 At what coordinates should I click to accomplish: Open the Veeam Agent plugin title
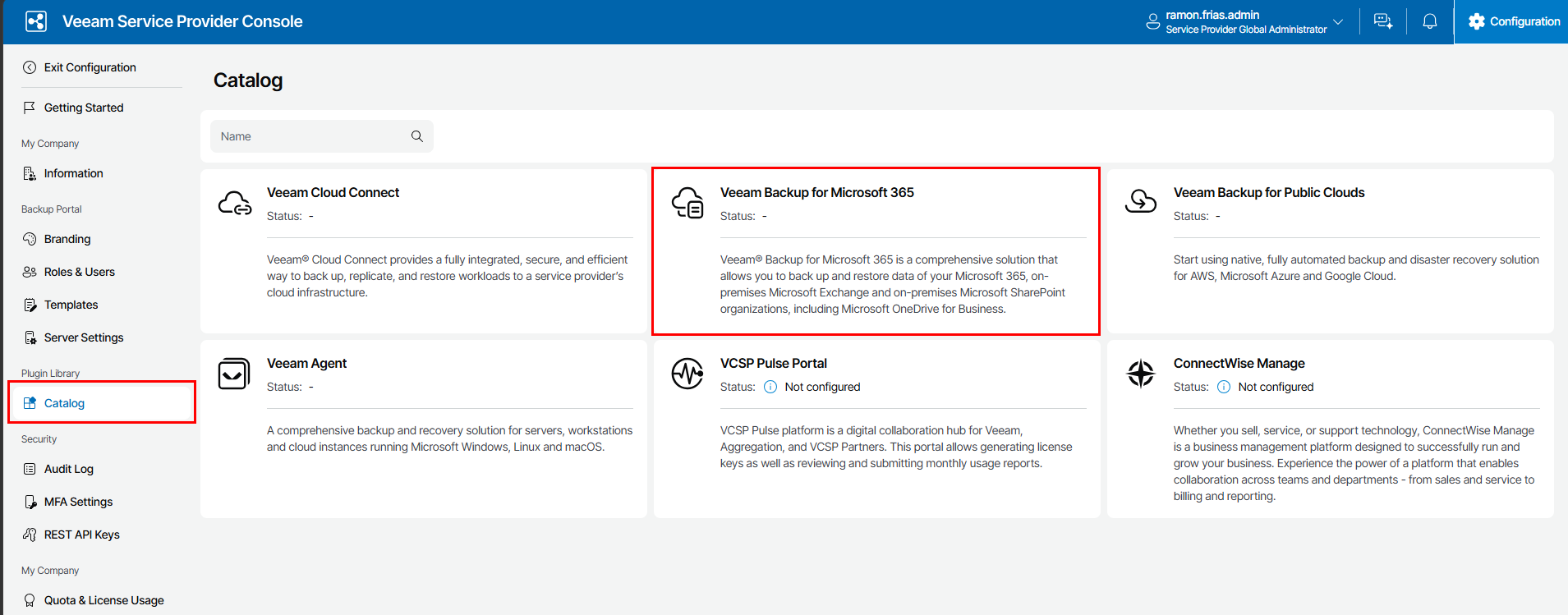306,363
